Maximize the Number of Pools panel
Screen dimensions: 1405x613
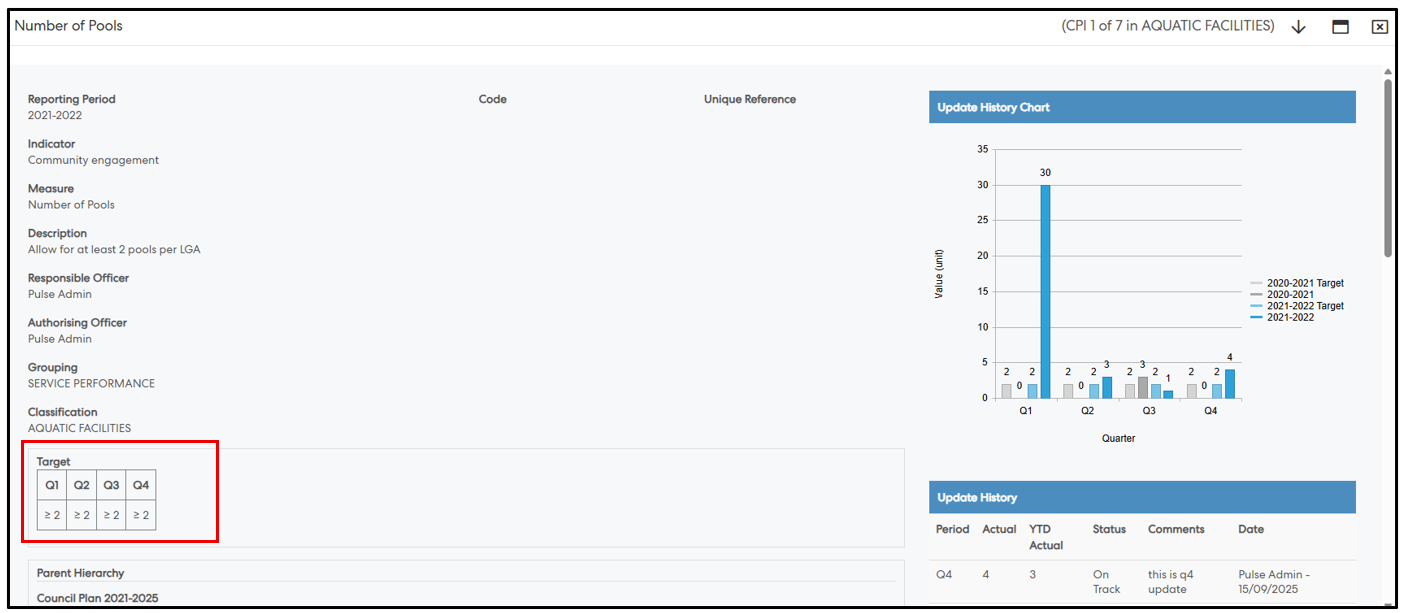(x=1340, y=27)
